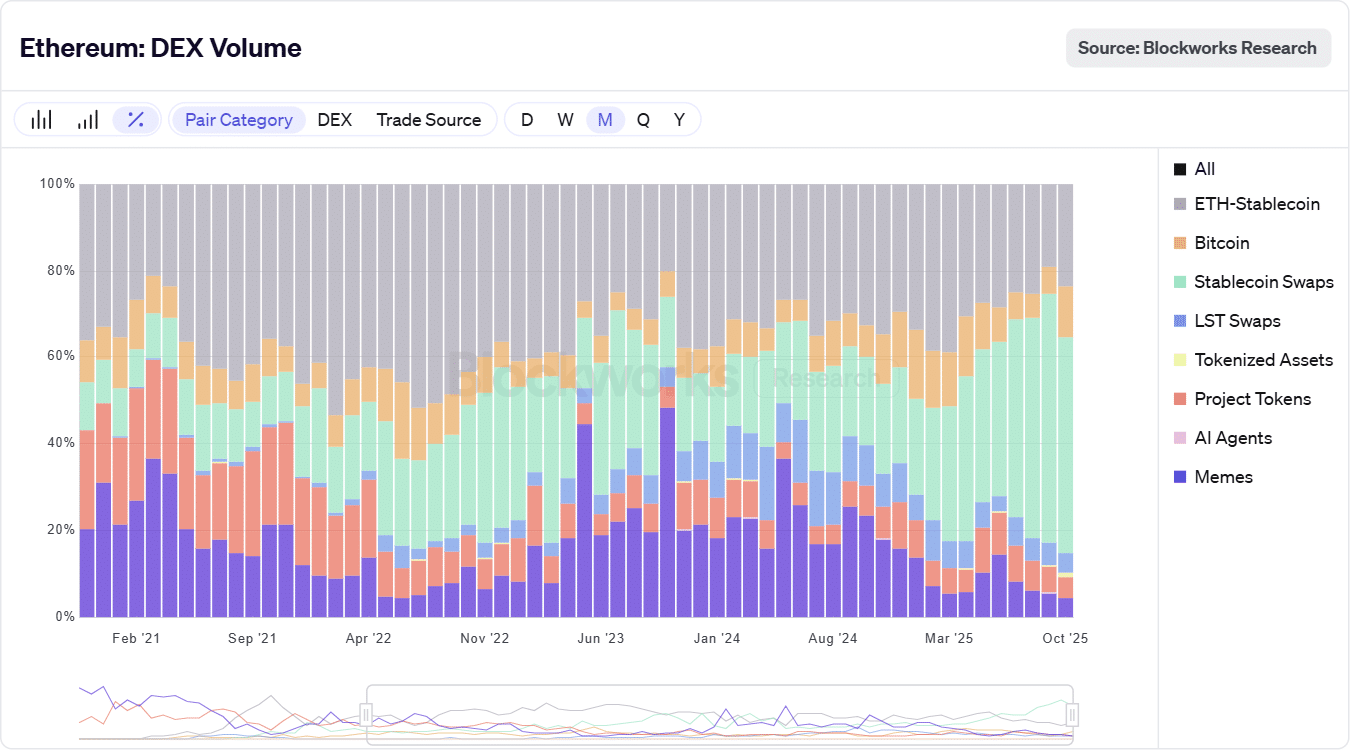Select the quarterly Q interval
Viewport: 1350px width, 750px height.
click(x=643, y=120)
